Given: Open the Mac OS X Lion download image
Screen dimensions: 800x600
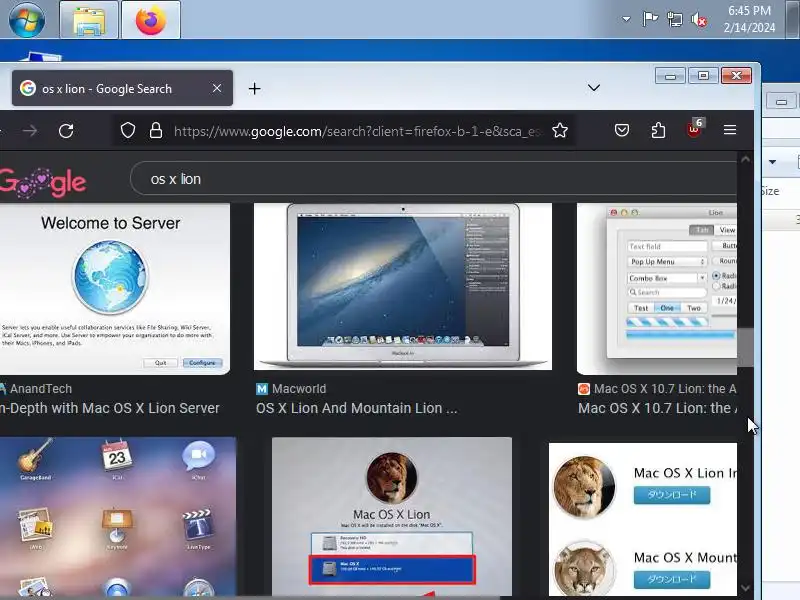Looking at the screenshot, I should click(x=643, y=519).
